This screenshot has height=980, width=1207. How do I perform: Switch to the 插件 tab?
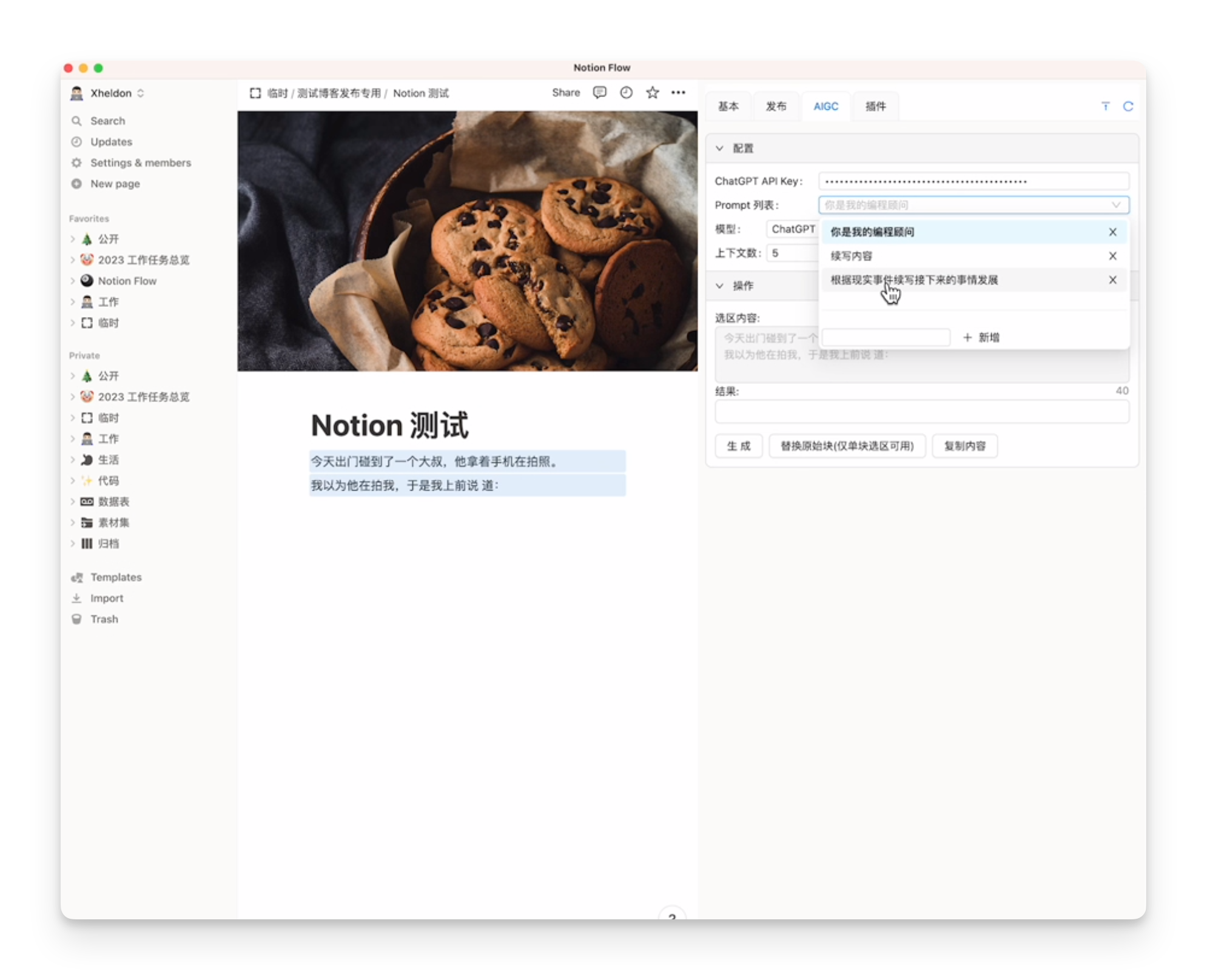(x=875, y=107)
